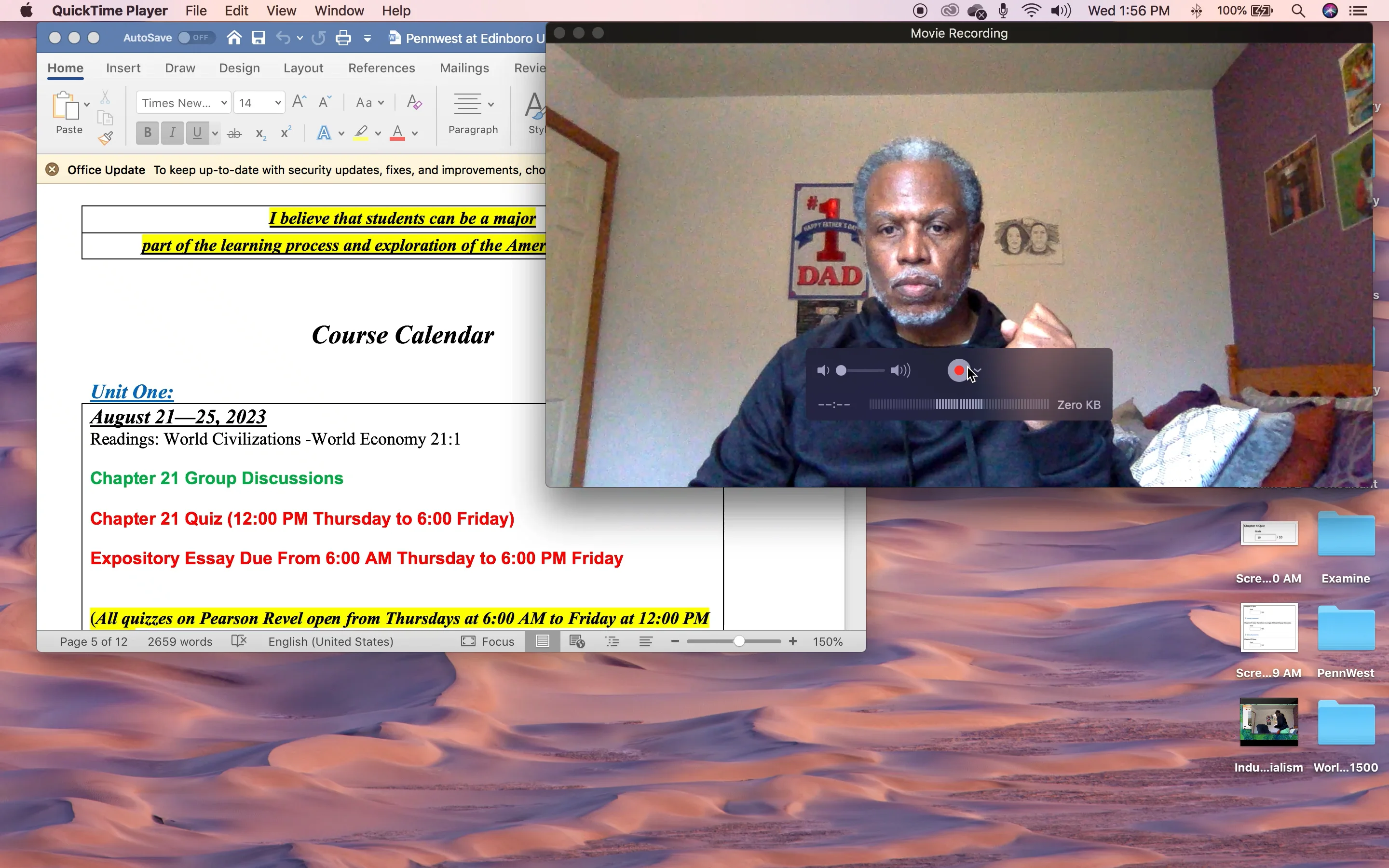Expand the Paste options arrow
Screen dimensions: 1389x868
point(87,105)
